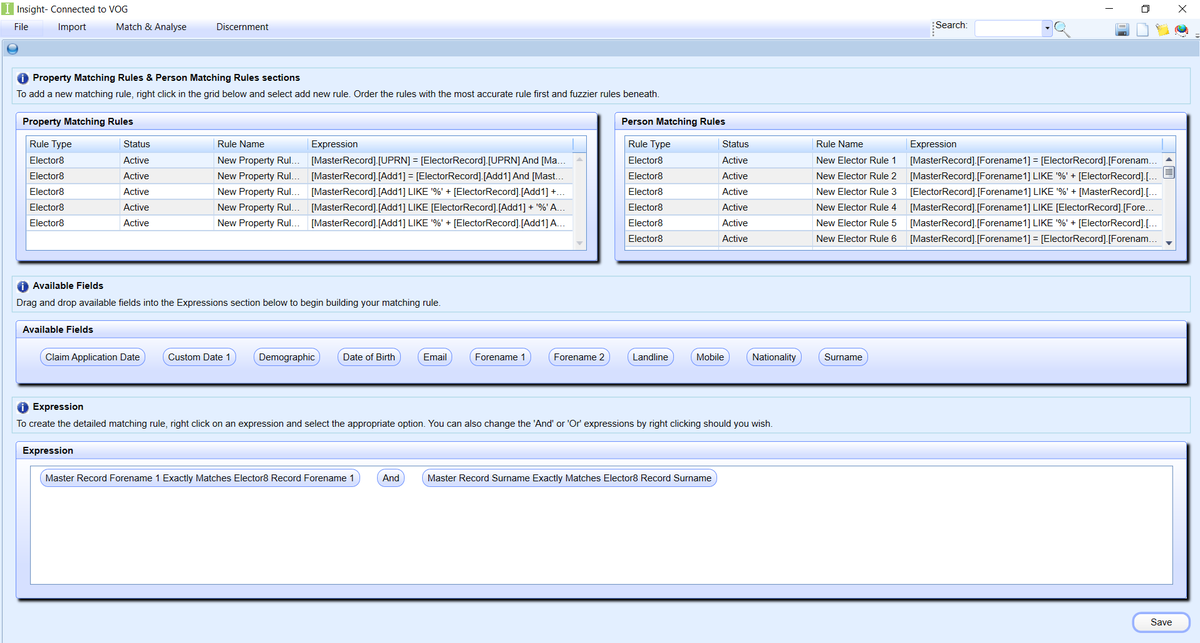Open the Discernment menu
This screenshot has height=643, width=1200.
(242, 27)
